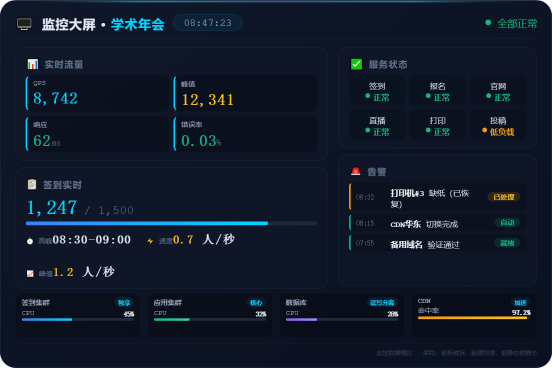Click the green status dot of 直播
This screenshot has width=552, height=368.
coord(368,130)
